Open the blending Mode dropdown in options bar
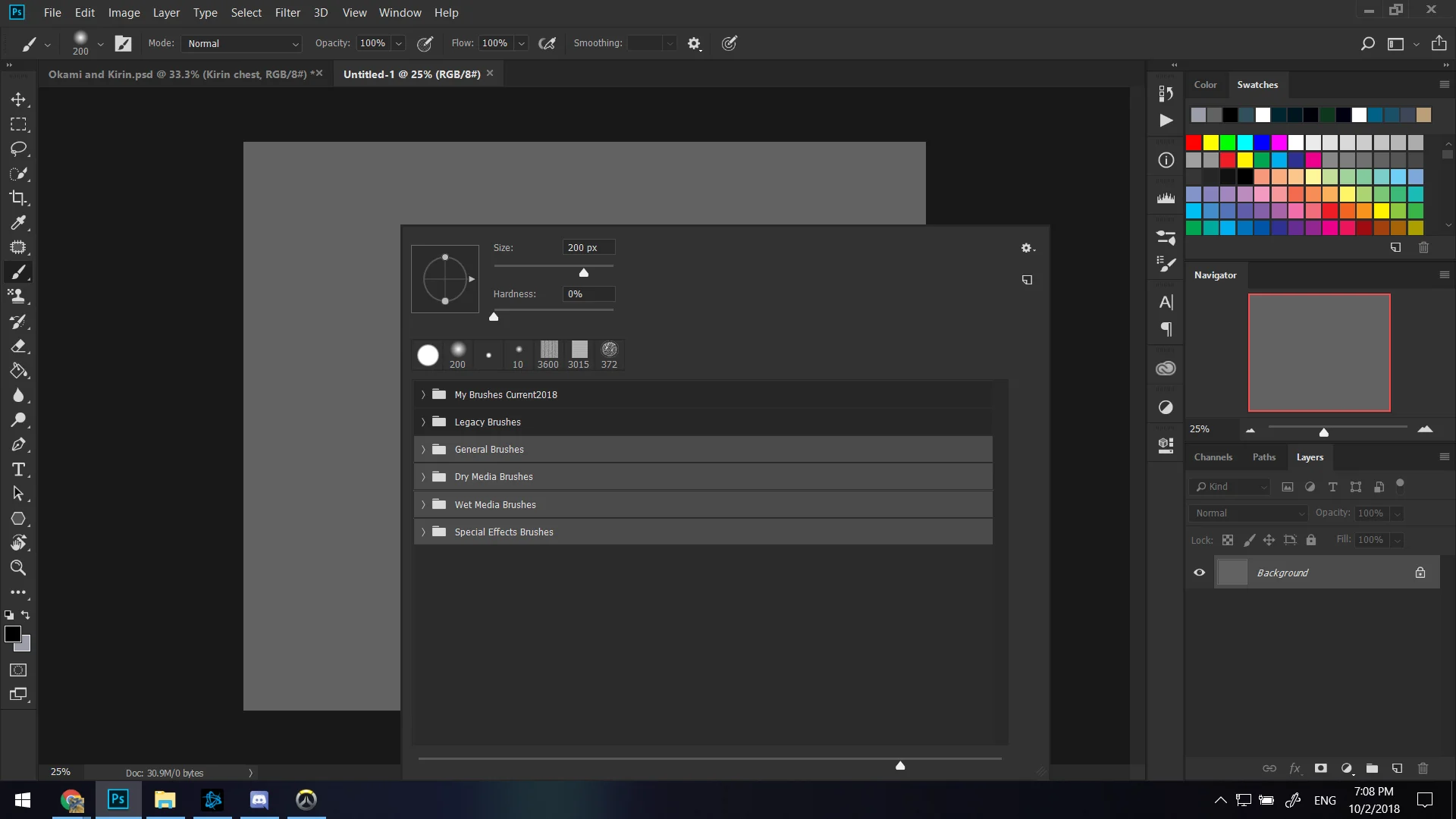The width and height of the screenshot is (1456, 819). [241, 43]
